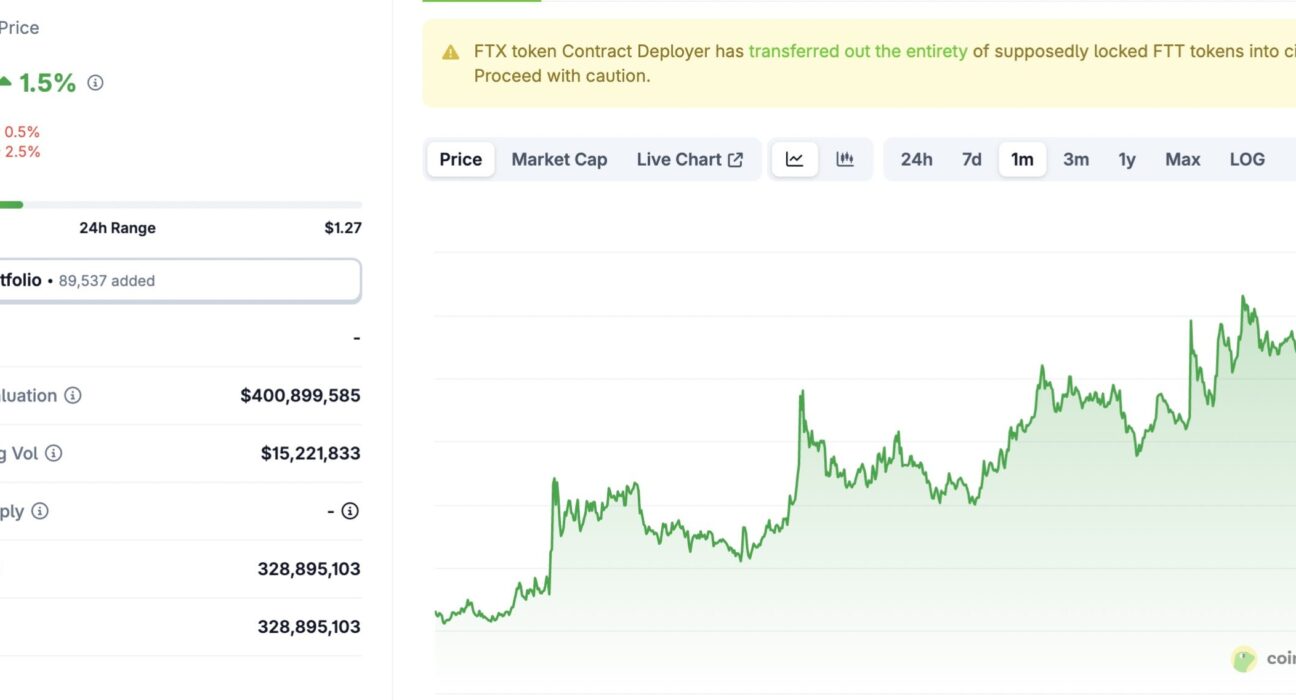Click info icon beside Vol label
Viewport: 1296px width, 700px height.
[54, 453]
